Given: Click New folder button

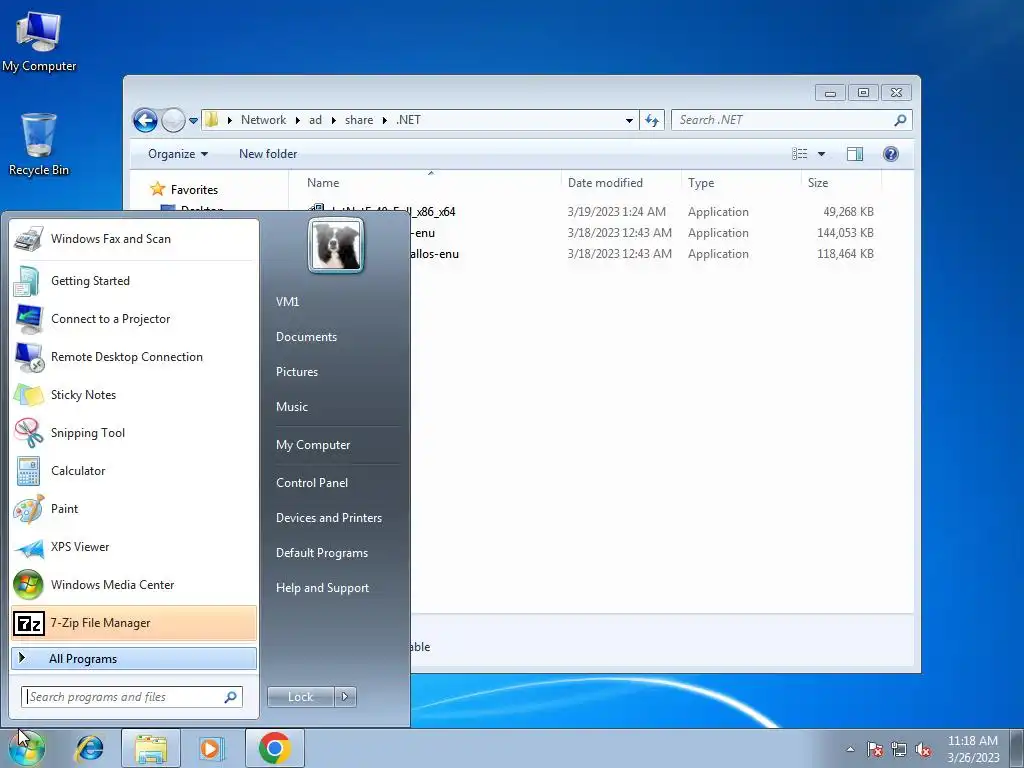Looking at the screenshot, I should (268, 154).
